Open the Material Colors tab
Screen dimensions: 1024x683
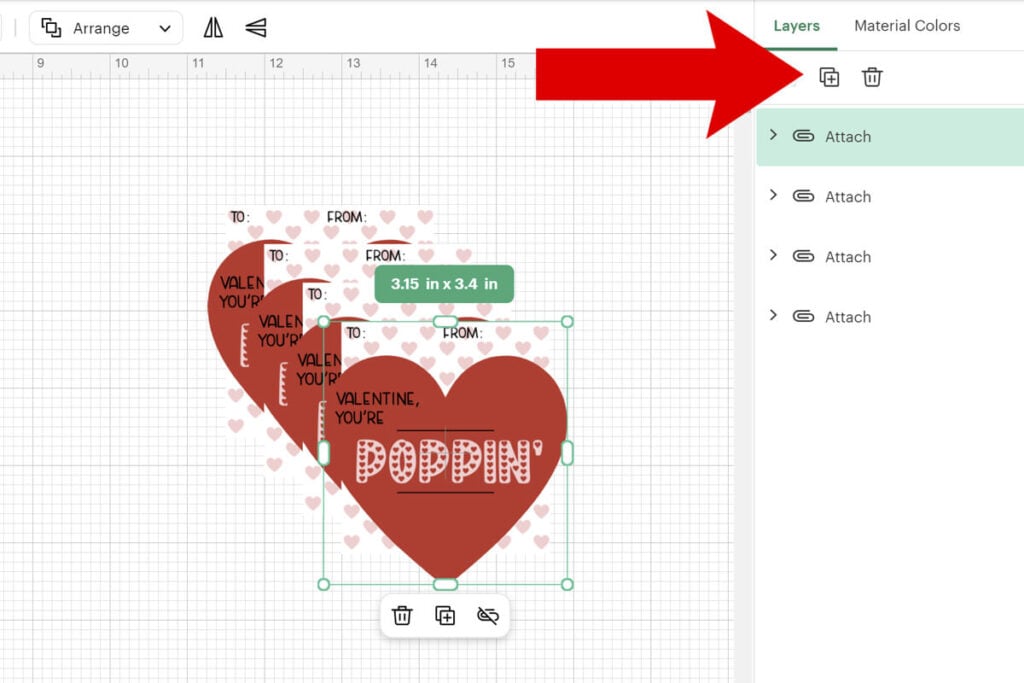(906, 26)
